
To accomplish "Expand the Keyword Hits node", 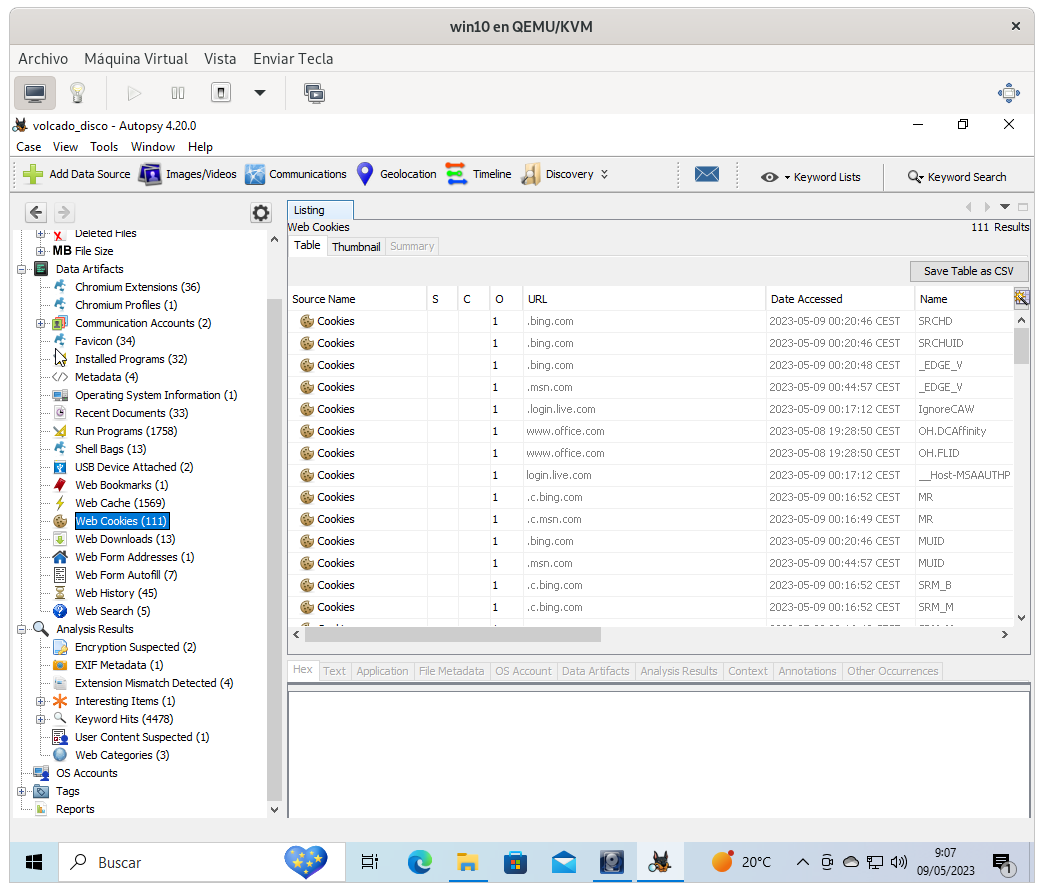I will coord(41,719).
